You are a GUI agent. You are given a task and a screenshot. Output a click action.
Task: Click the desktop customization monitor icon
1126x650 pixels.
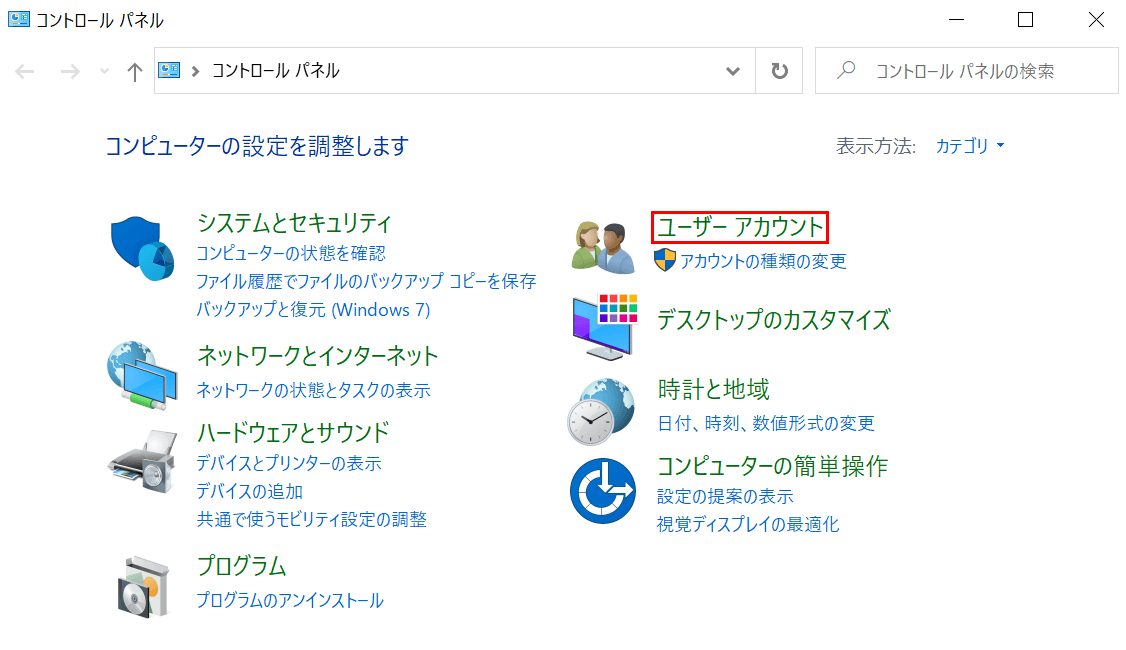tap(605, 327)
